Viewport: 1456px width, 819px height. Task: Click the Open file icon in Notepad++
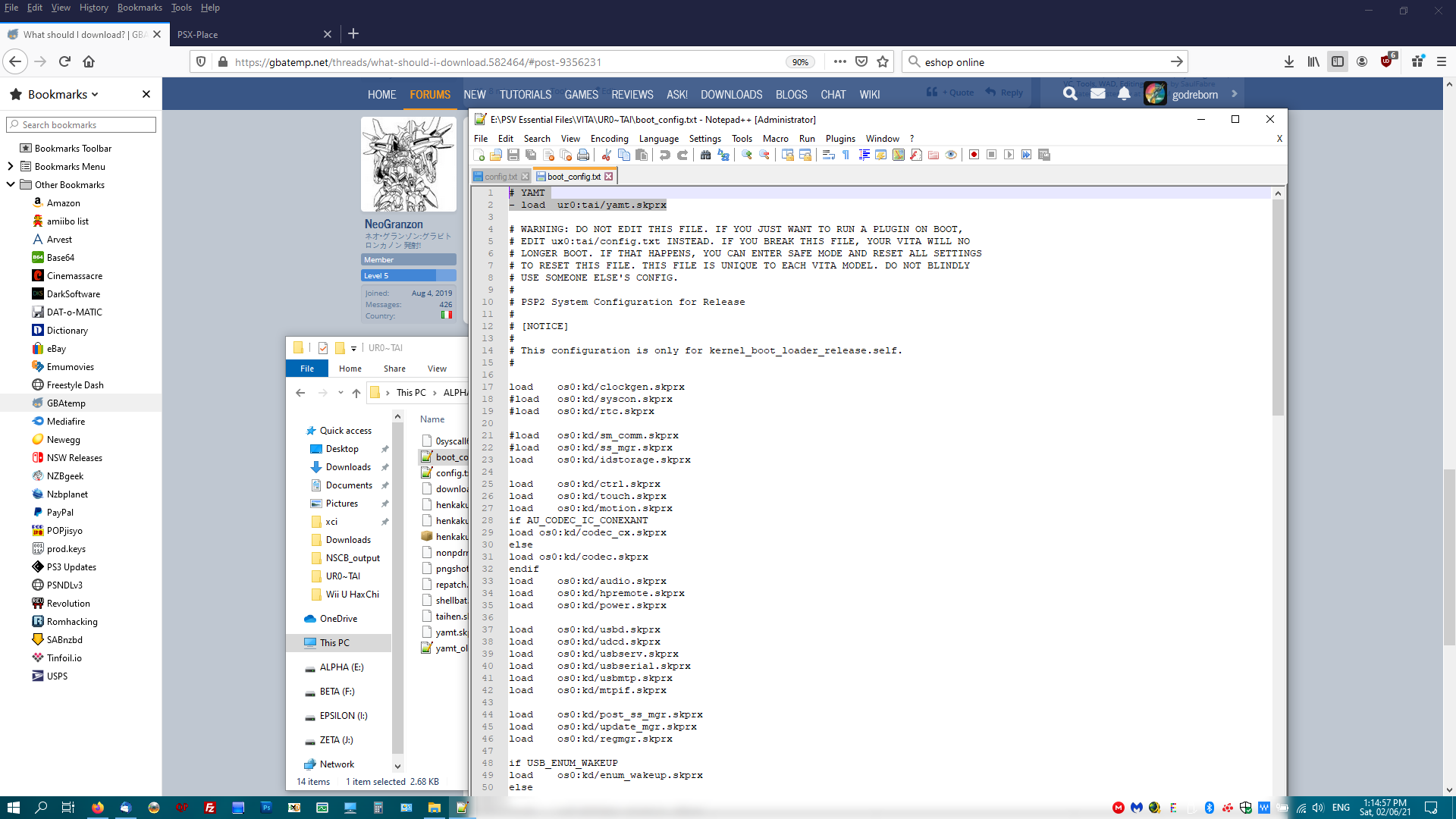[496, 155]
